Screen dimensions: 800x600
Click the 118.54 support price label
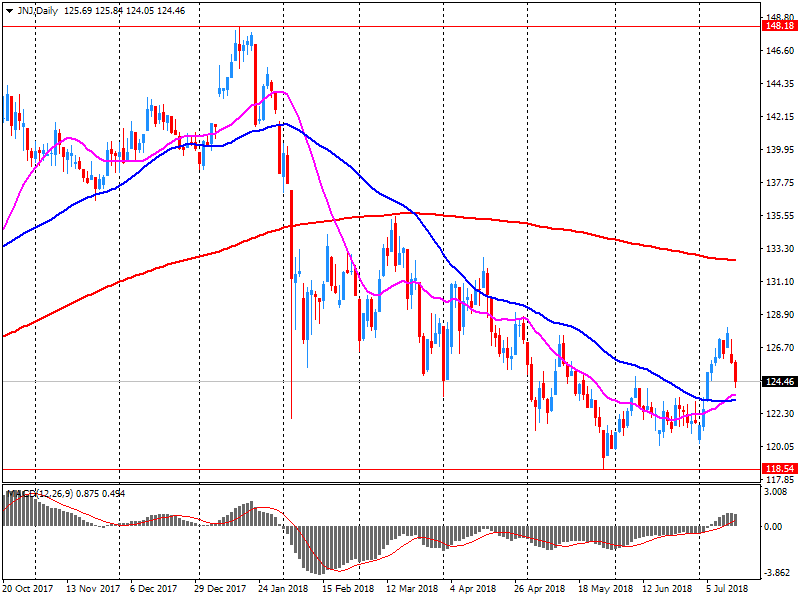click(780, 468)
